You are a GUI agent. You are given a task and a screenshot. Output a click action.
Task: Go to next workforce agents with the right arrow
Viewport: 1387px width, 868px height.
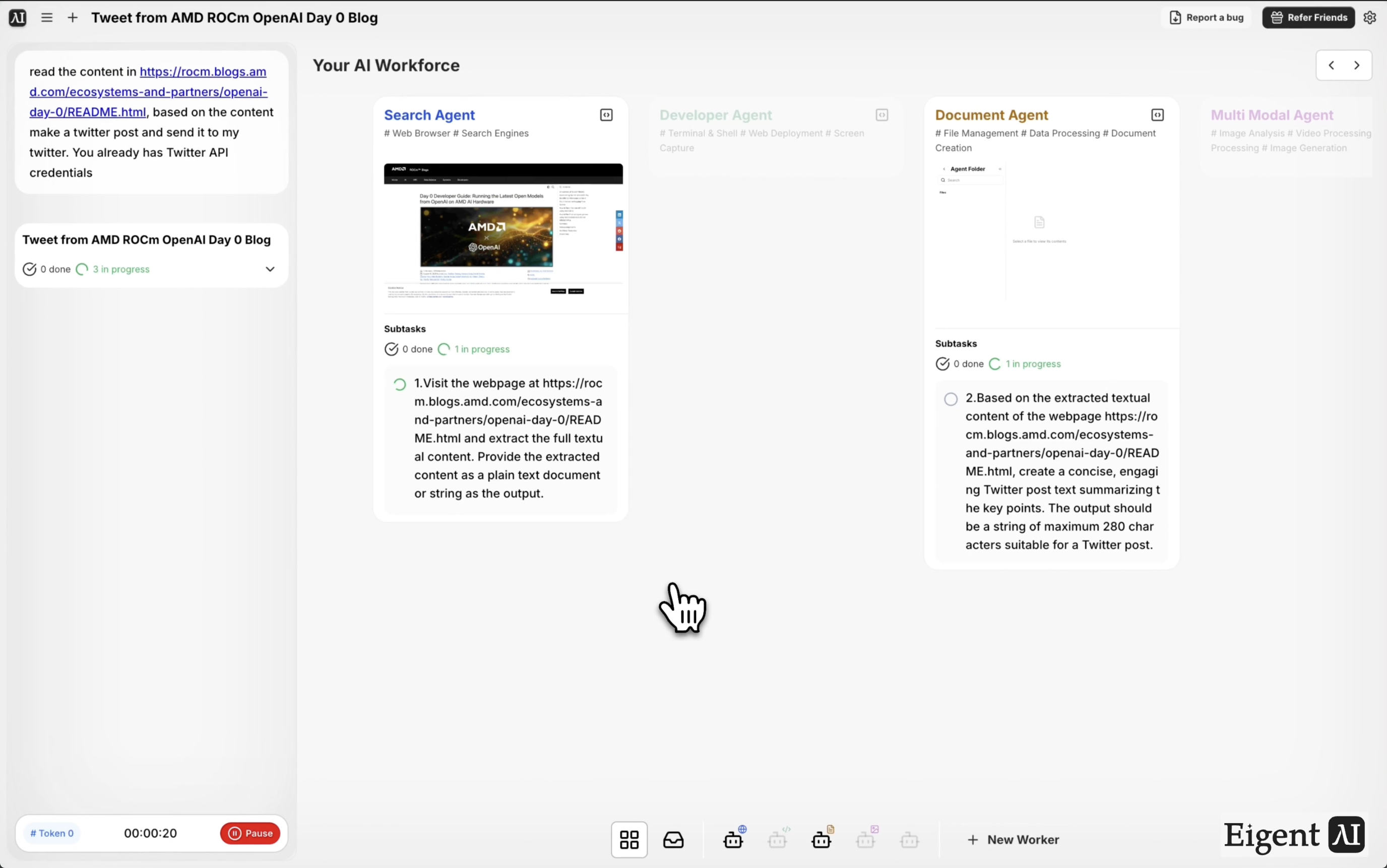[x=1357, y=66]
